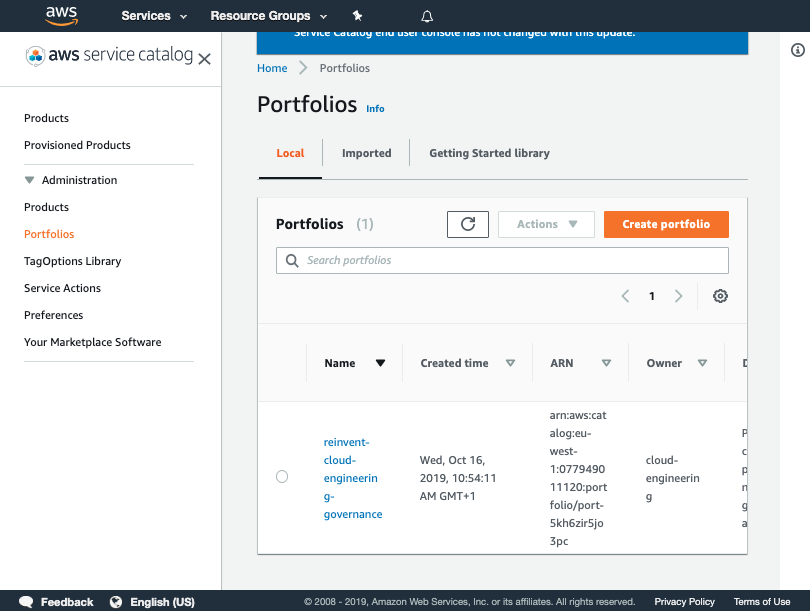Open the Services dropdown menu
Viewport: 810px width, 611px height.
154,16
